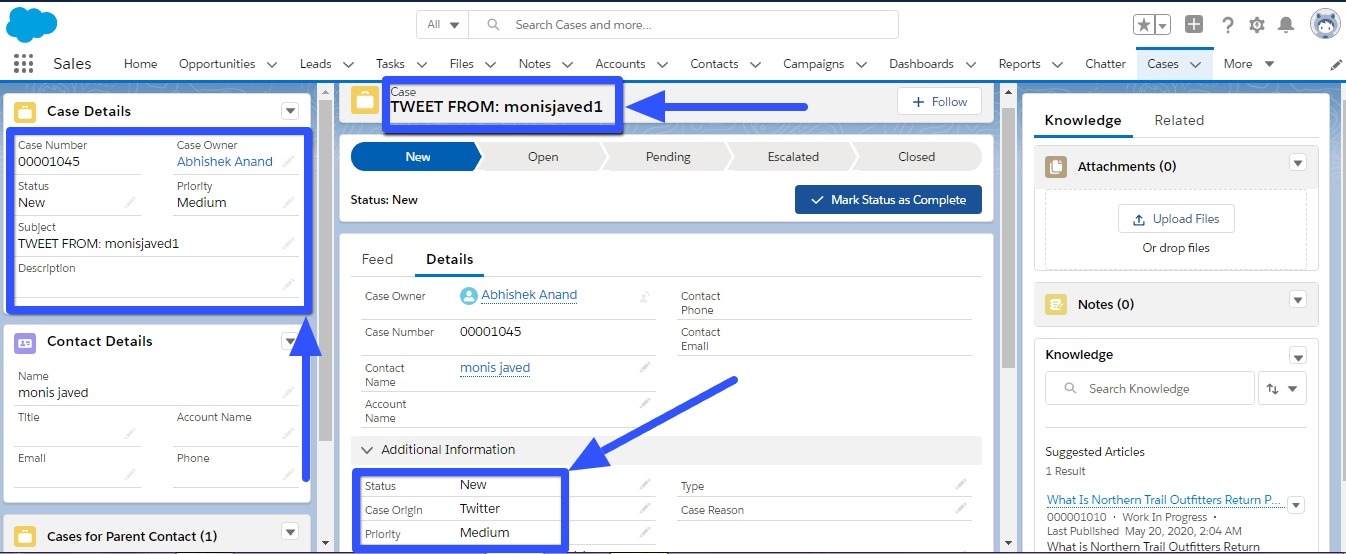The image size is (1346, 554).
Task: Edit Case Origin with pencil icon
Action: pos(645,509)
